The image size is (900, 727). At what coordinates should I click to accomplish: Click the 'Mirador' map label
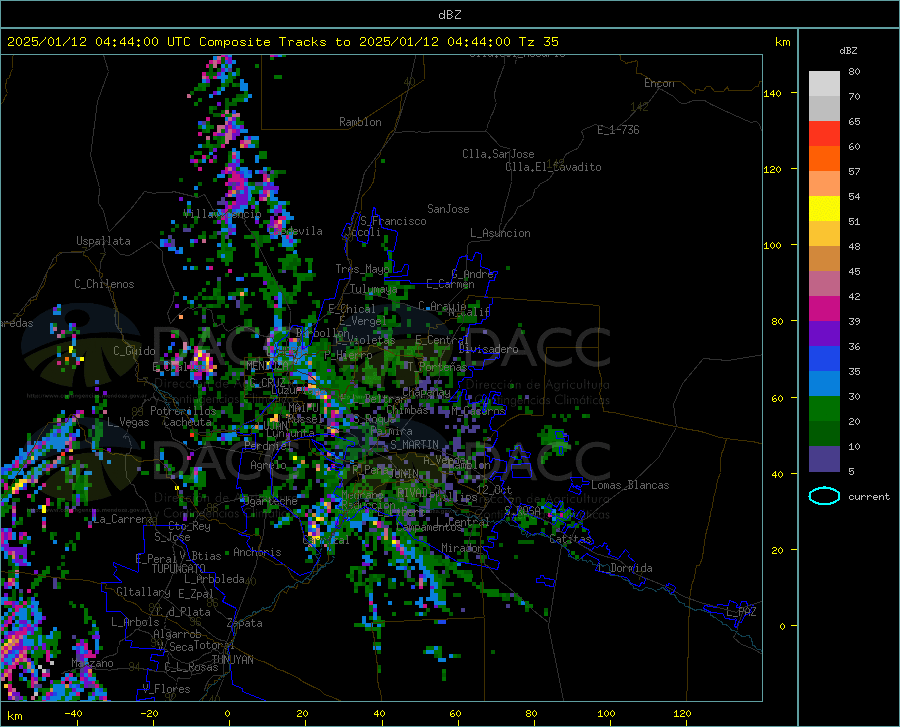click(x=462, y=548)
